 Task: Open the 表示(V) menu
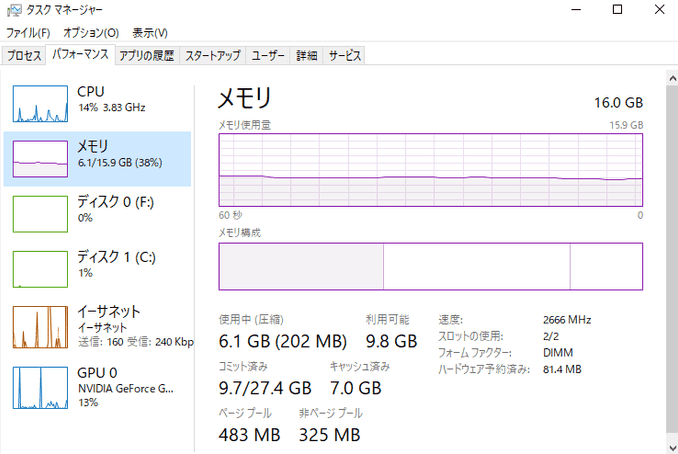(x=150, y=33)
